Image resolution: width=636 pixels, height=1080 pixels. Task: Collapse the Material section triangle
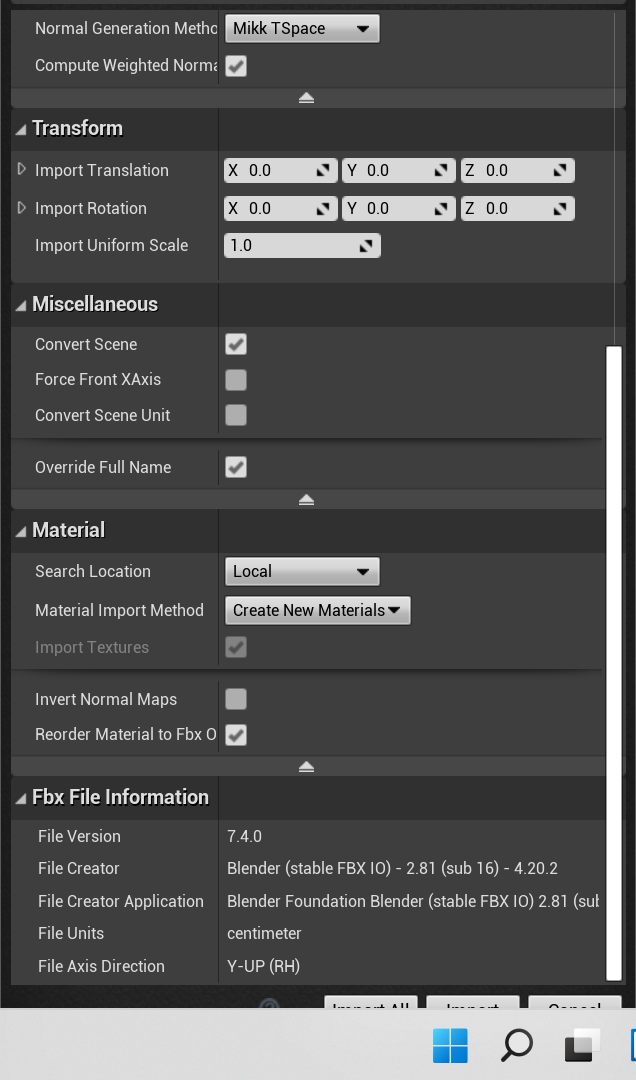[x=21, y=531]
